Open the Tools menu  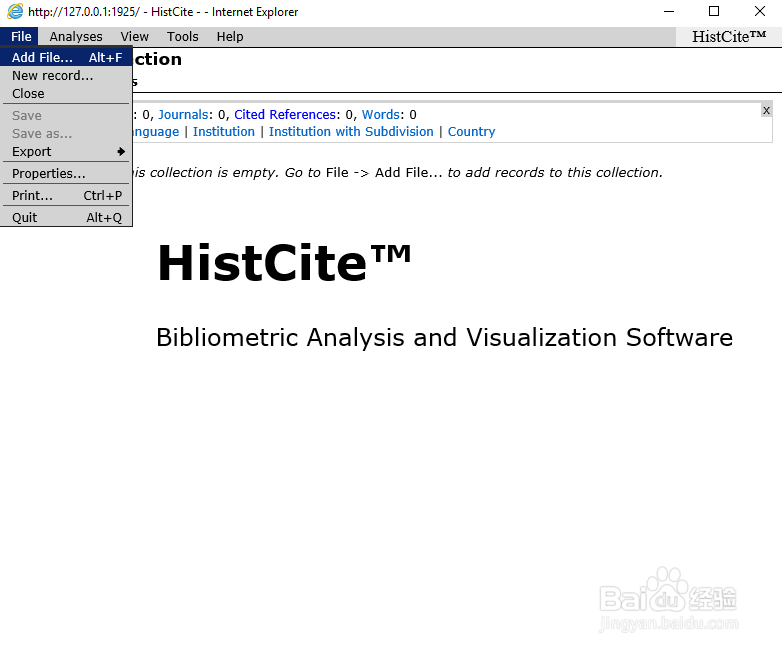[x=183, y=36]
